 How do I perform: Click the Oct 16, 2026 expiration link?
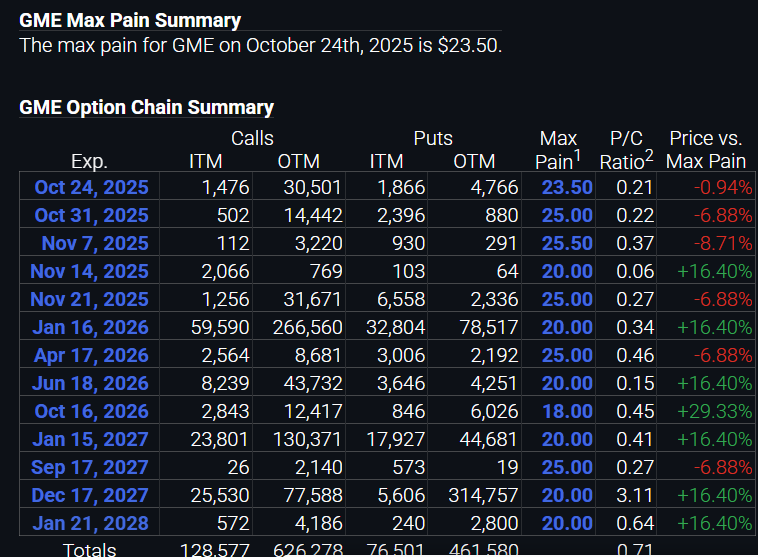click(91, 411)
